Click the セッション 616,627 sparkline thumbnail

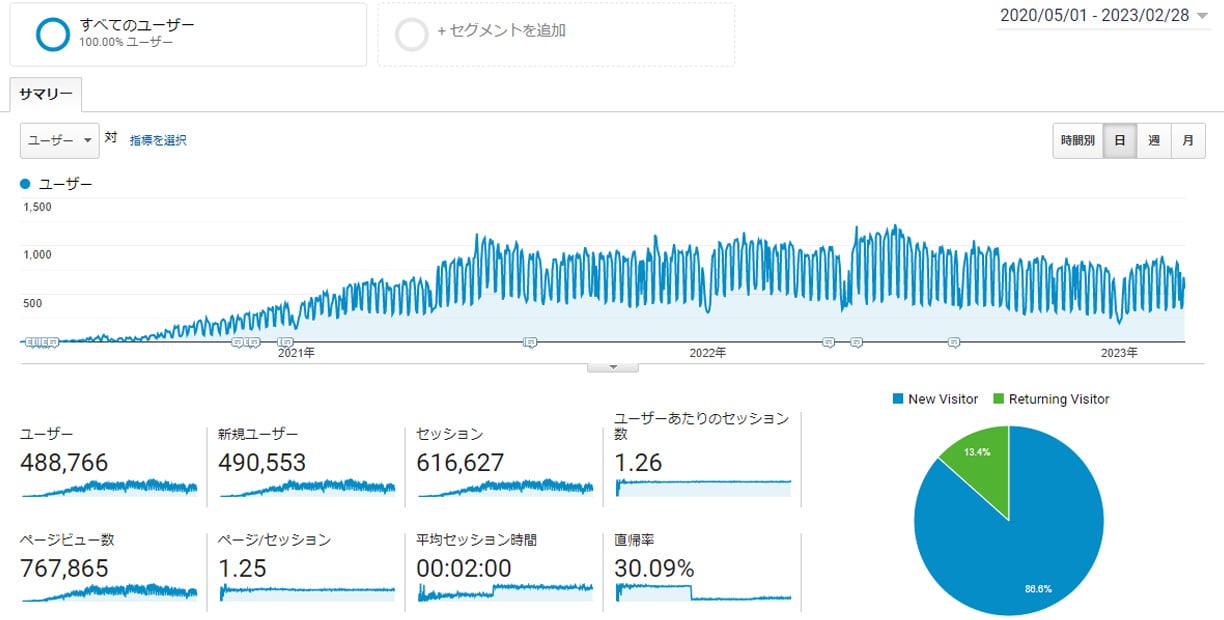click(x=503, y=489)
